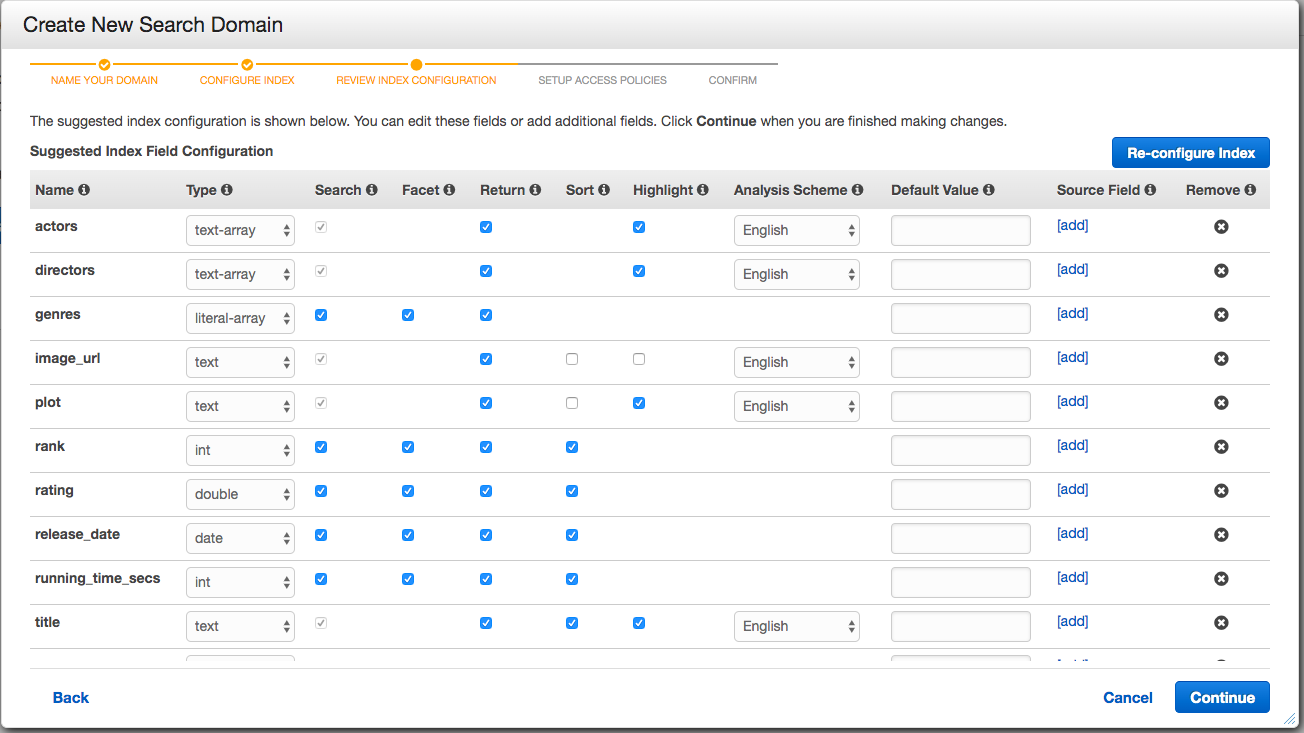Show info for Analysis Scheme column
Screen dimensions: 1304x733
point(857,190)
